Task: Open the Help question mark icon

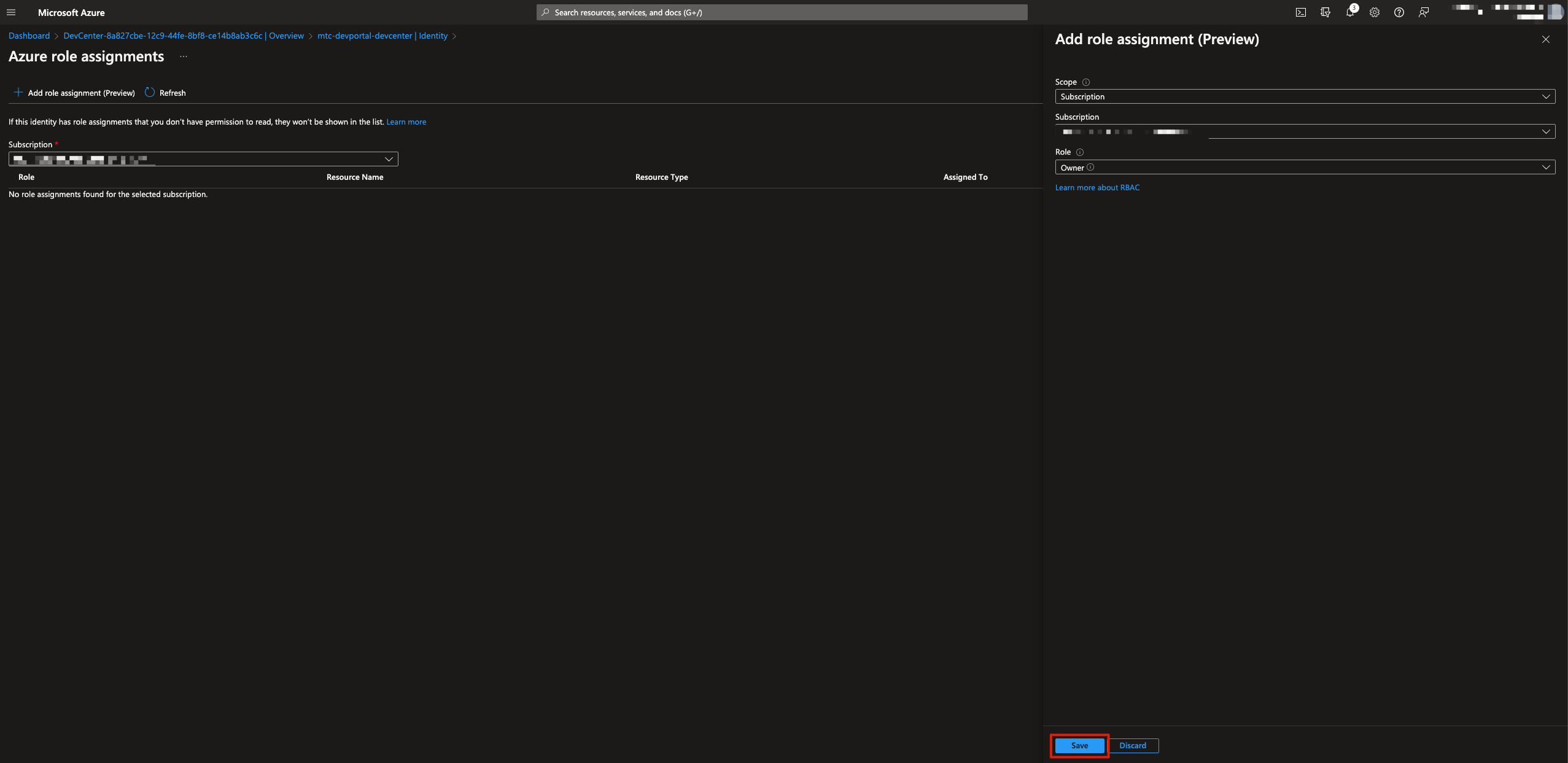Action: pyautogui.click(x=1399, y=12)
